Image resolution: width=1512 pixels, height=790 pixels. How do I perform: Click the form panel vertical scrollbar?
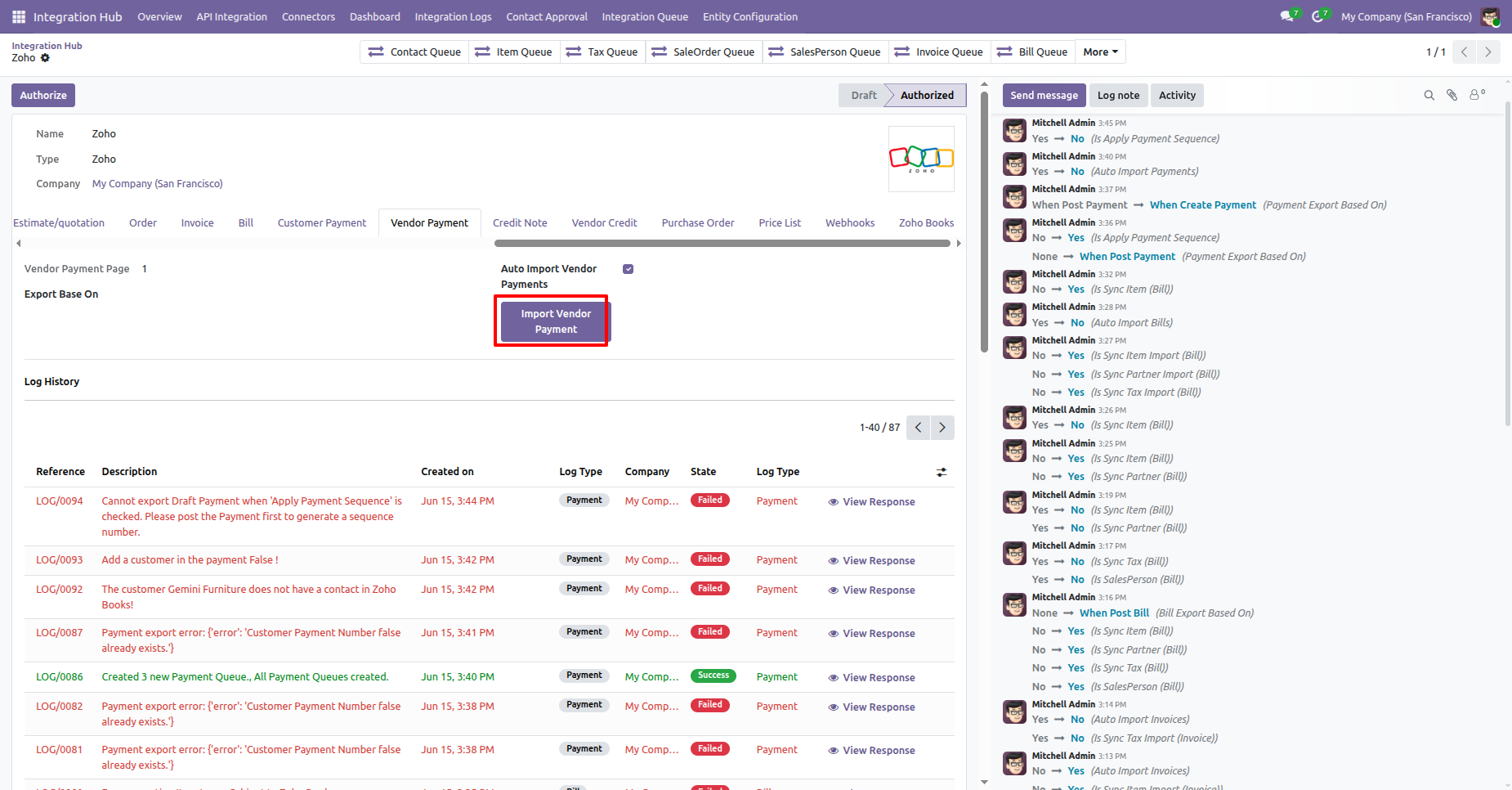pos(984,221)
